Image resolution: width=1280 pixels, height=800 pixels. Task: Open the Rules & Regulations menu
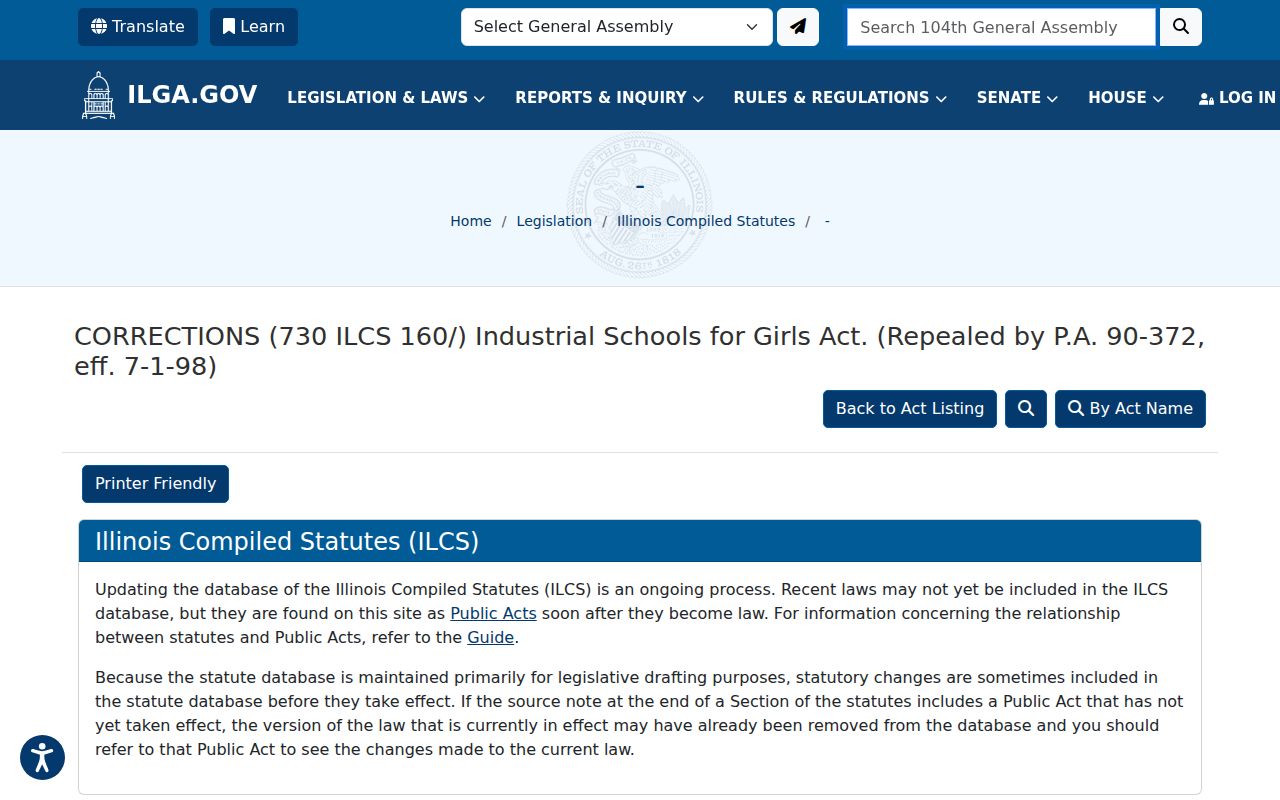(840, 97)
